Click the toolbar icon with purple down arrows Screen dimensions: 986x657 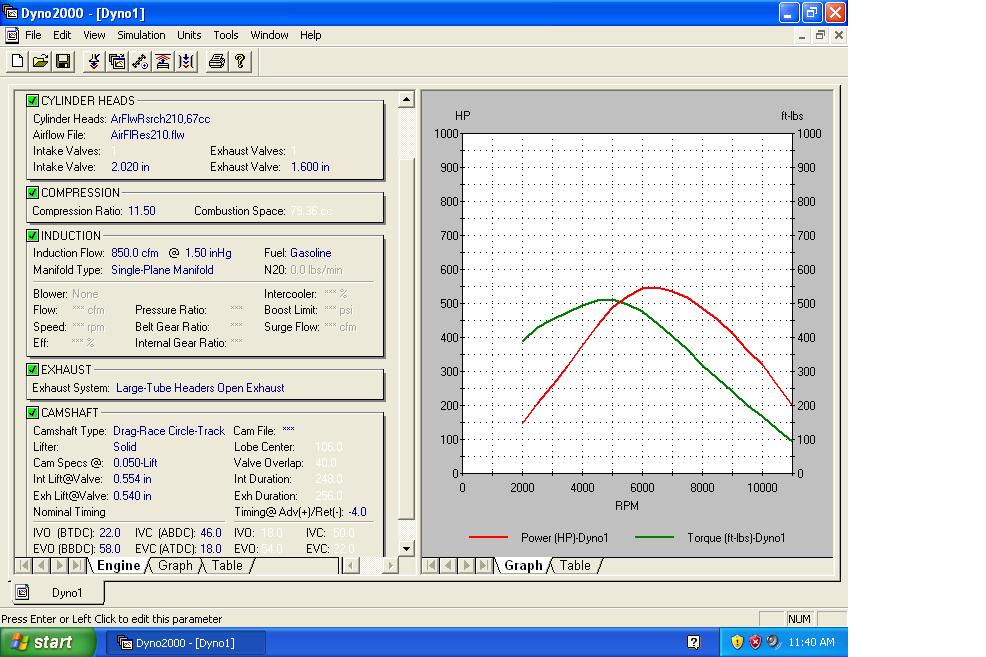click(94, 61)
